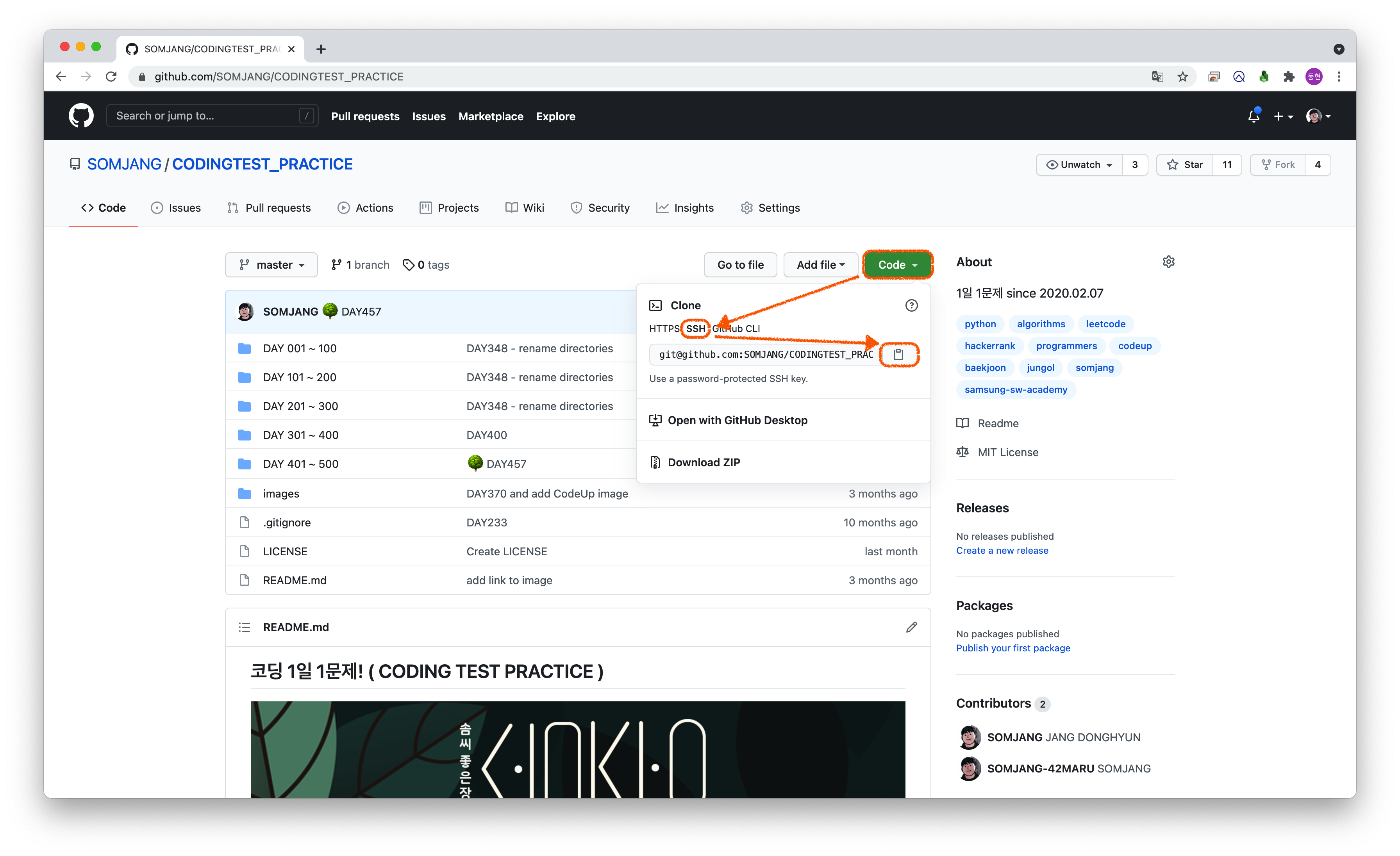Click the GitHub Octocat logo

click(x=81, y=116)
